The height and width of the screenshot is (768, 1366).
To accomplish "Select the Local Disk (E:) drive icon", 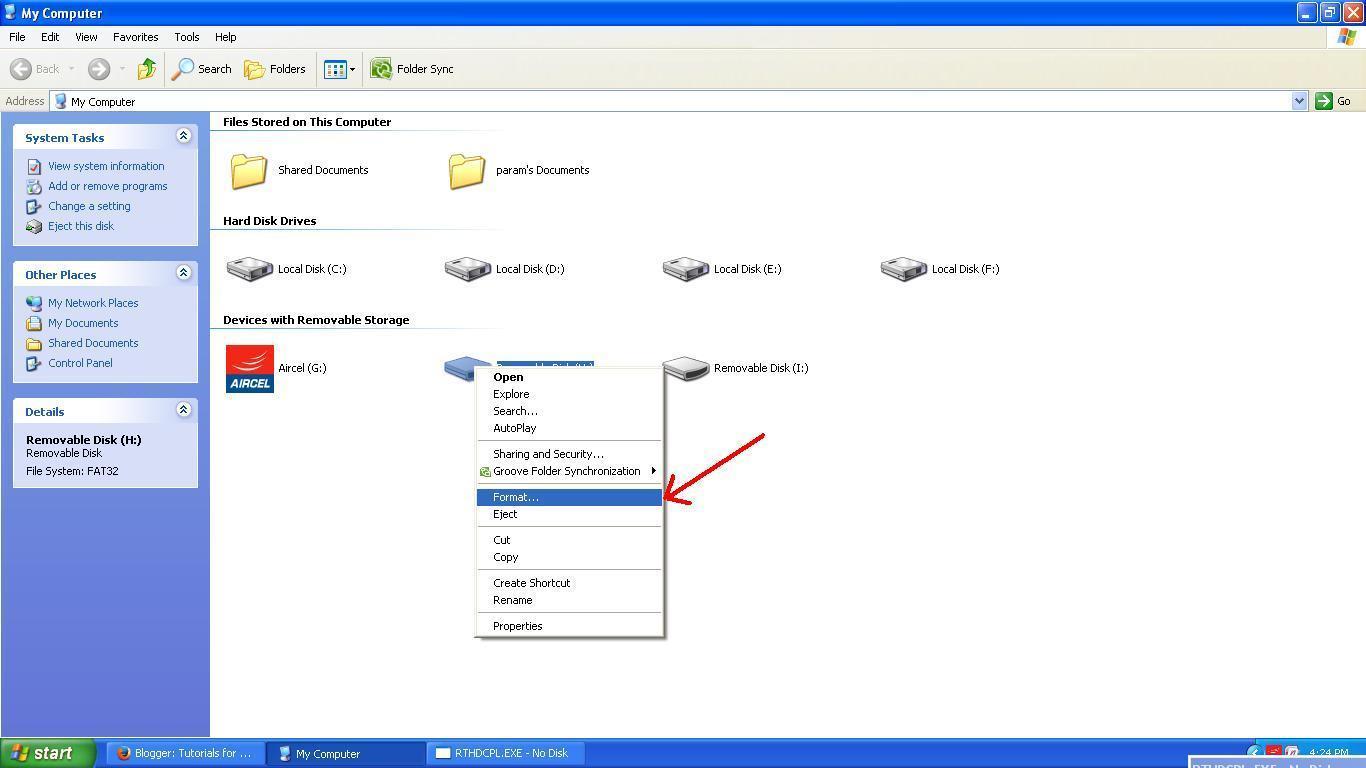I will click(x=685, y=269).
